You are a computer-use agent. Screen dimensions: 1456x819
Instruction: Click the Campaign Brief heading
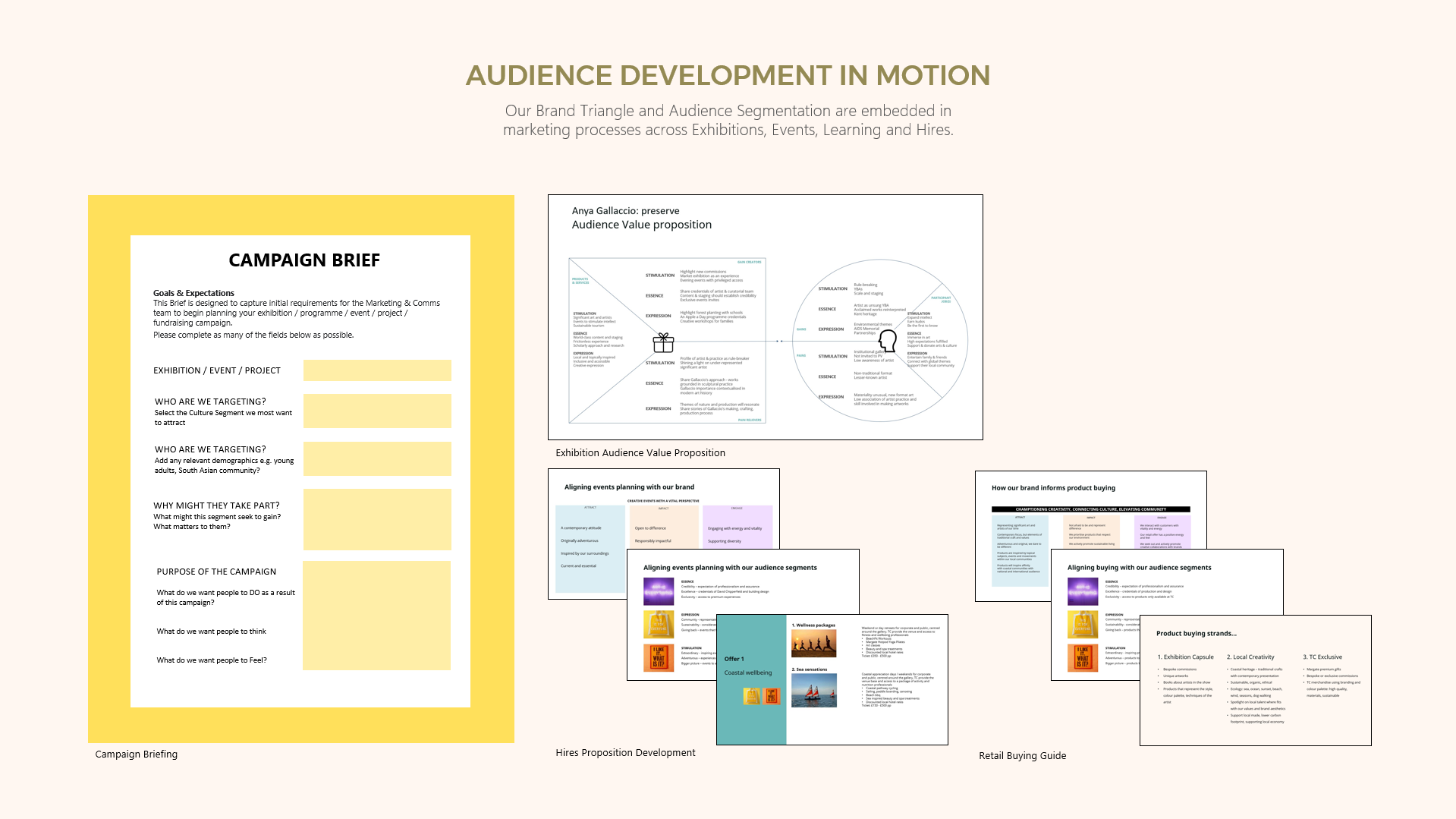pyautogui.click(x=304, y=260)
